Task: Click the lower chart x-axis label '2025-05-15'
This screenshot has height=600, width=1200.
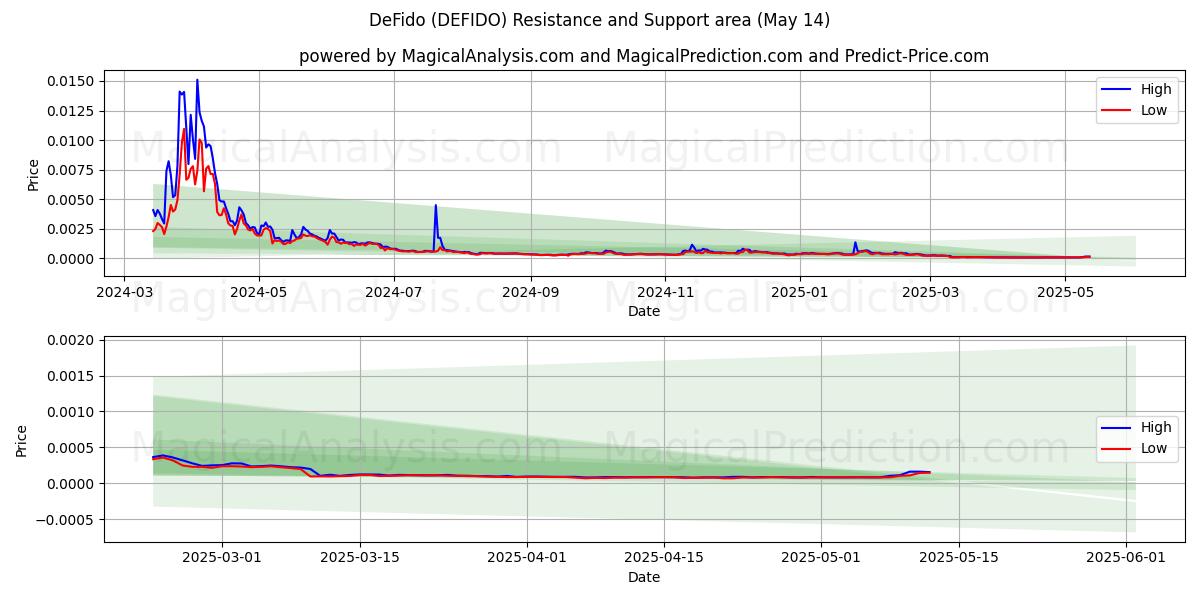Action: [958, 558]
